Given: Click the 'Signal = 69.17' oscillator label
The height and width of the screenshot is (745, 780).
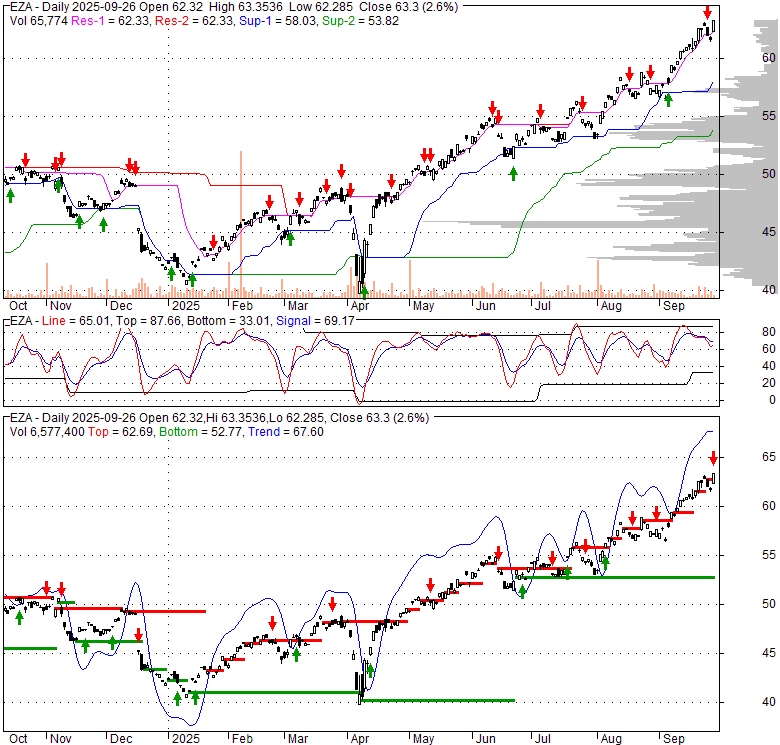Looking at the screenshot, I should [315, 321].
